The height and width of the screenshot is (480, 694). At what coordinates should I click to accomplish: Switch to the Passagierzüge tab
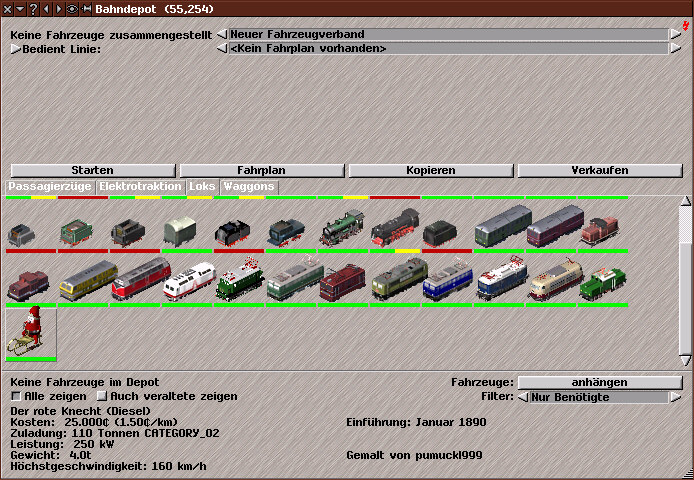(x=50, y=186)
